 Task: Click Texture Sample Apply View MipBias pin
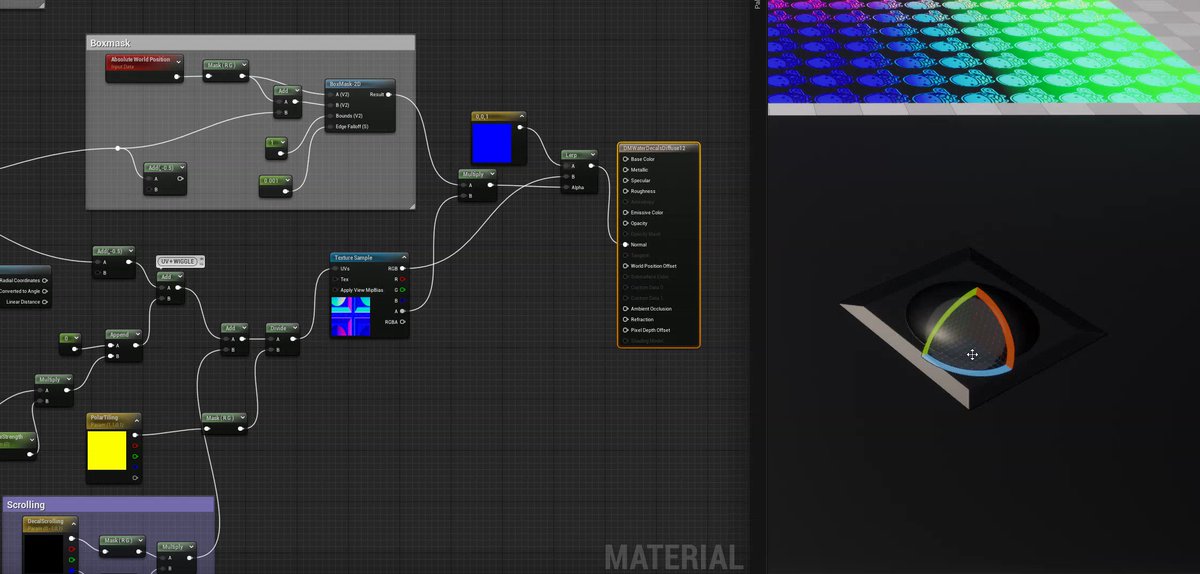(336, 290)
